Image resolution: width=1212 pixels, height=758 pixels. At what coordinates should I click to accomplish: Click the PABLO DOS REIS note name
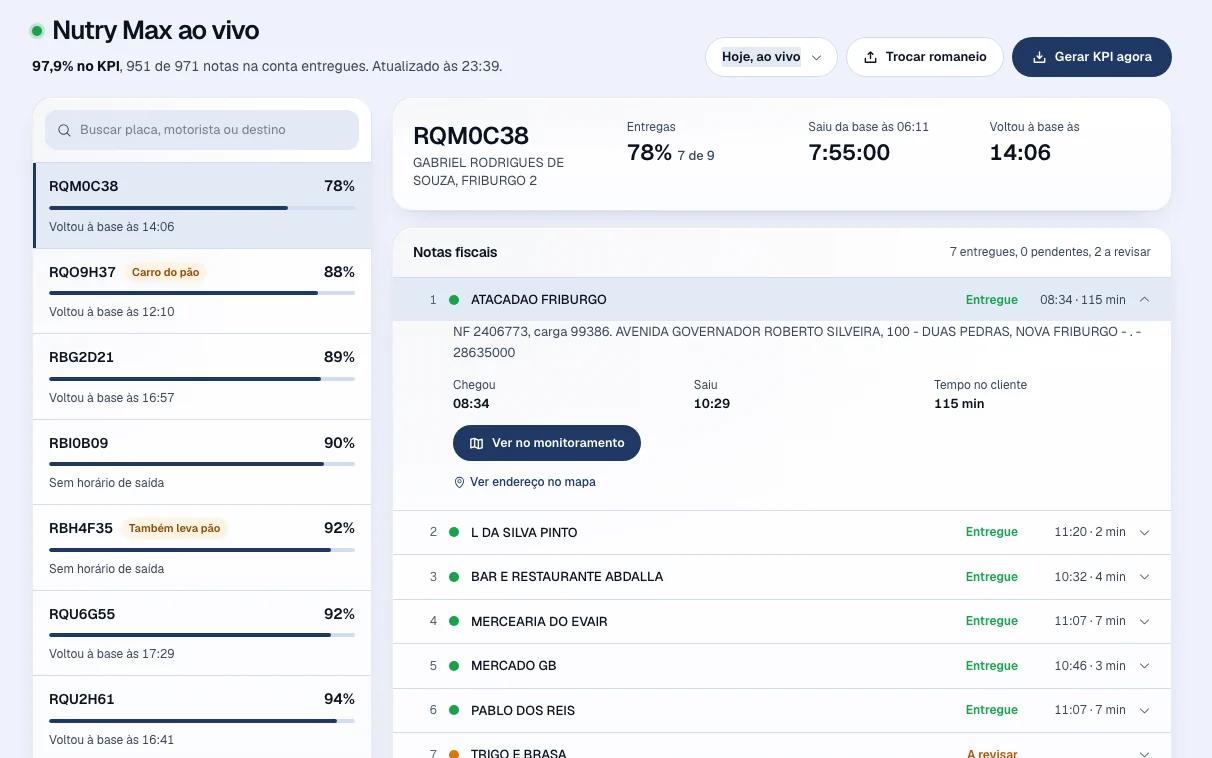click(523, 710)
